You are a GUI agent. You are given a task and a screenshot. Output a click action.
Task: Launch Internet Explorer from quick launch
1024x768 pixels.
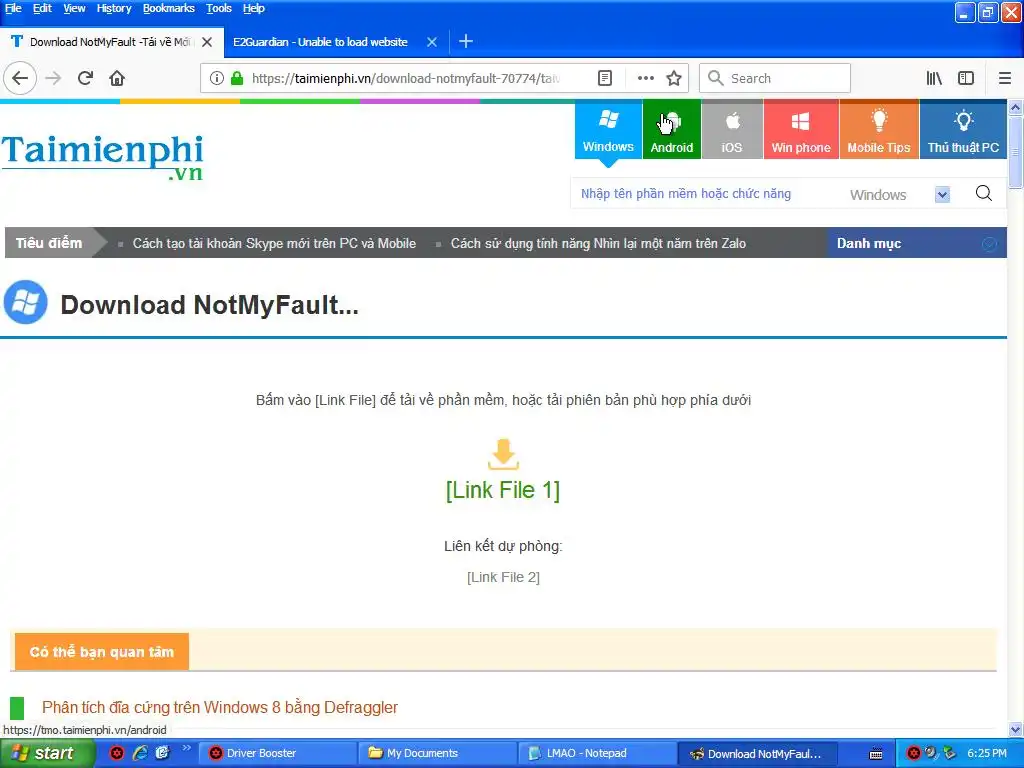140,753
